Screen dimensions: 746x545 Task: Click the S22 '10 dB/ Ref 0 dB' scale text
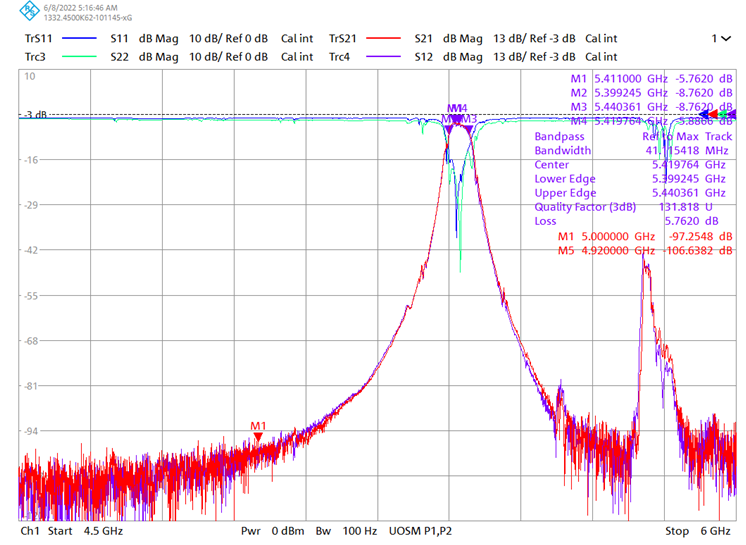tap(228, 57)
